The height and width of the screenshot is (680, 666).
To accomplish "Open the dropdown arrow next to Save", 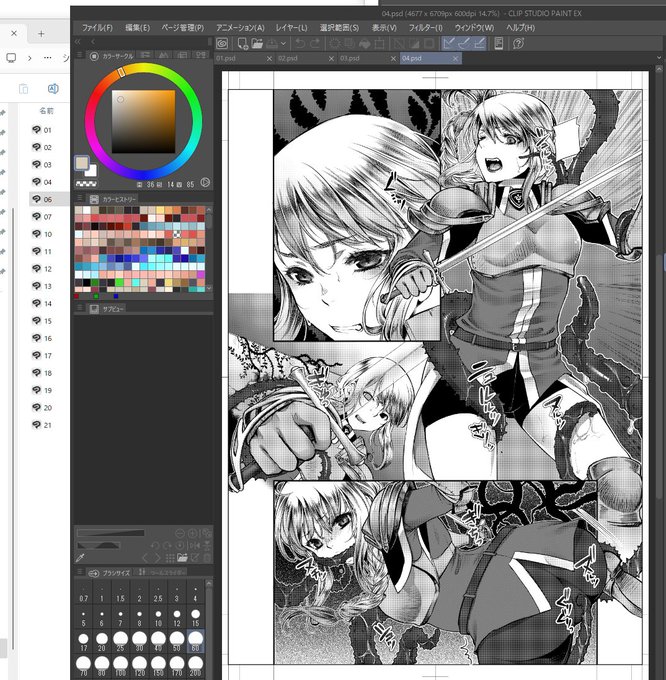I will [283, 43].
